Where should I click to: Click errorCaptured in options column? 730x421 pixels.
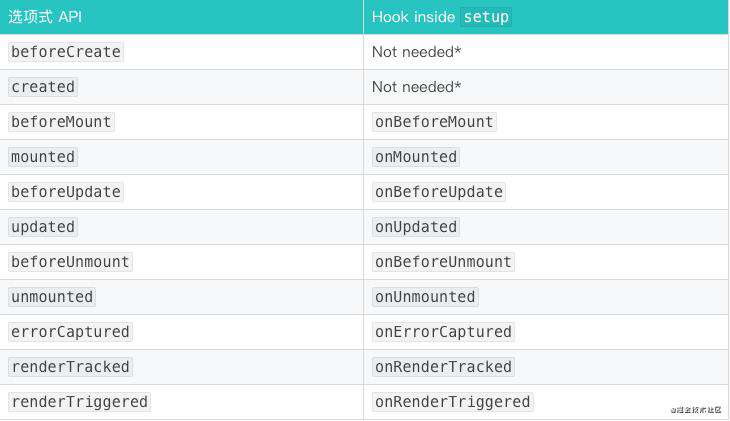(70, 332)
